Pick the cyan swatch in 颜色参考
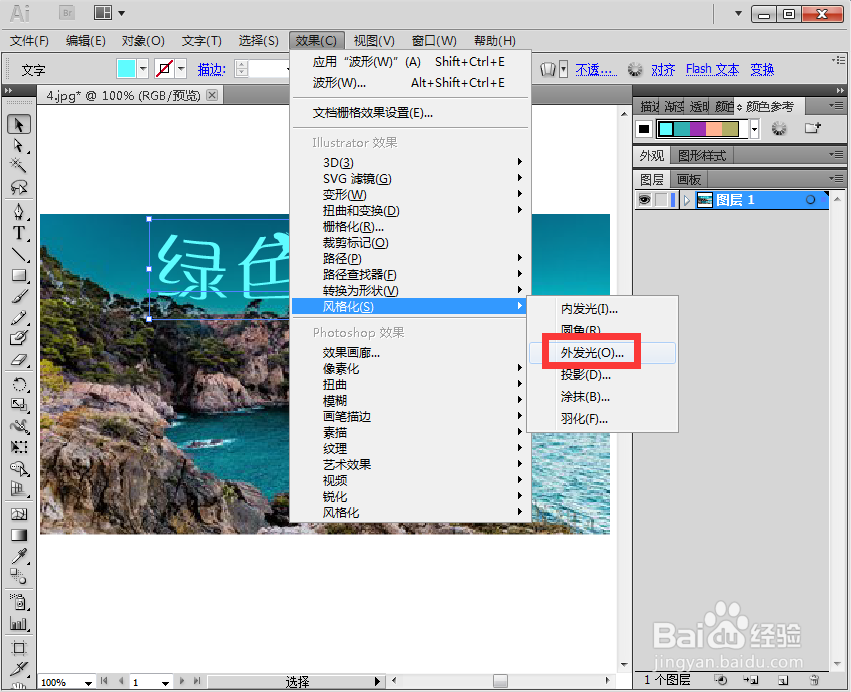 coord(666,129)
